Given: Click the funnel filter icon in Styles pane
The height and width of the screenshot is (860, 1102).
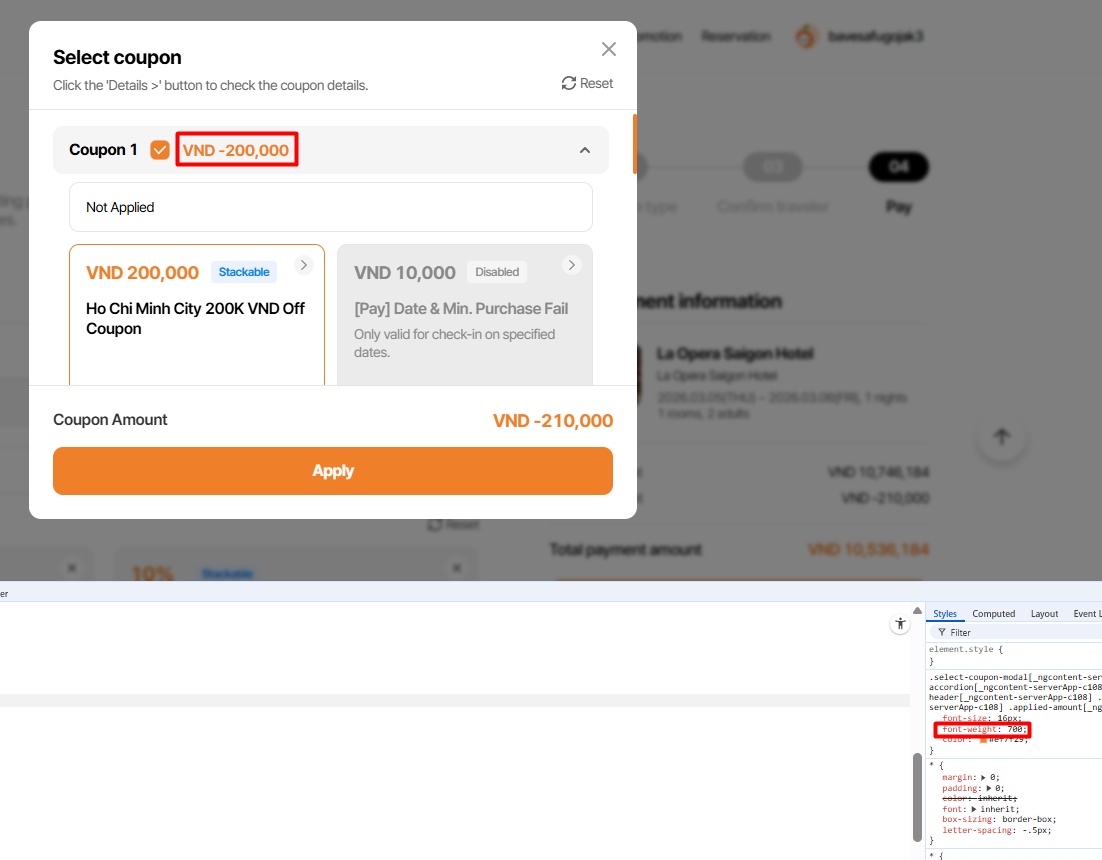Looking at the screenshot, I should (942, 632).
